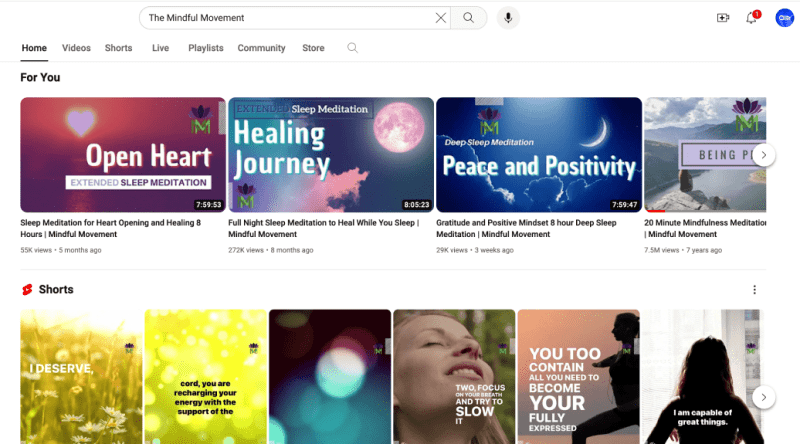Switch to the Home tab

tap(34, 48)
